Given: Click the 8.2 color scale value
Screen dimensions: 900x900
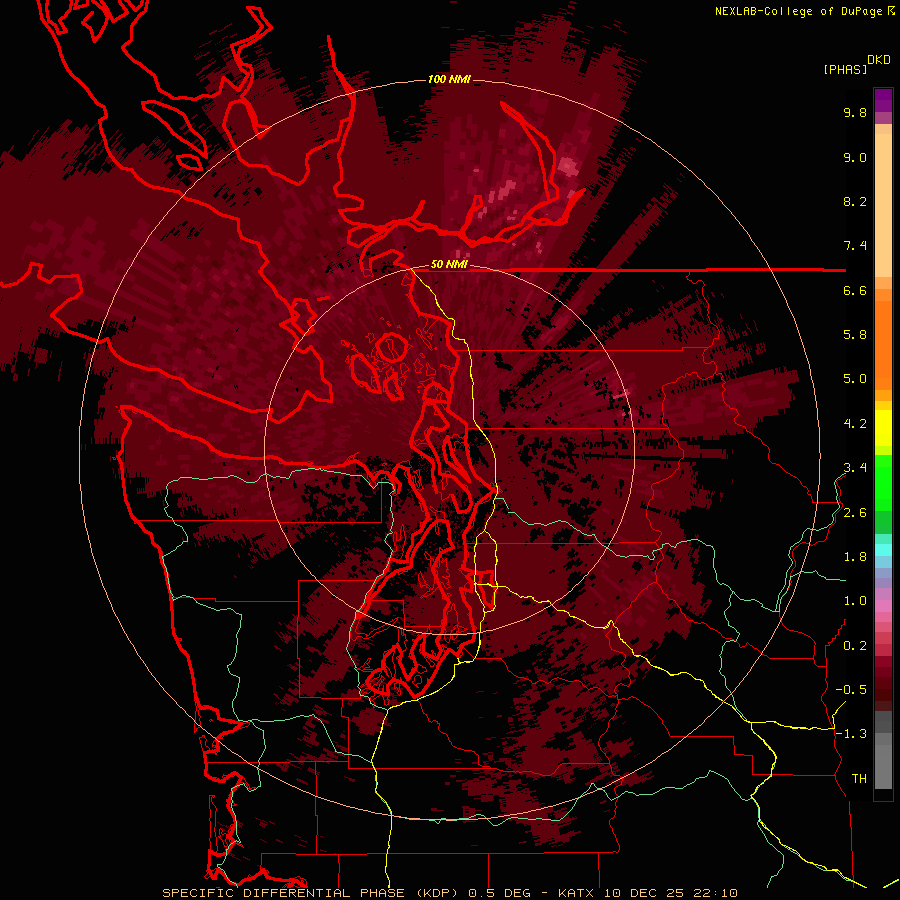Looking at the screenshot, I should [x=855, y=201].
